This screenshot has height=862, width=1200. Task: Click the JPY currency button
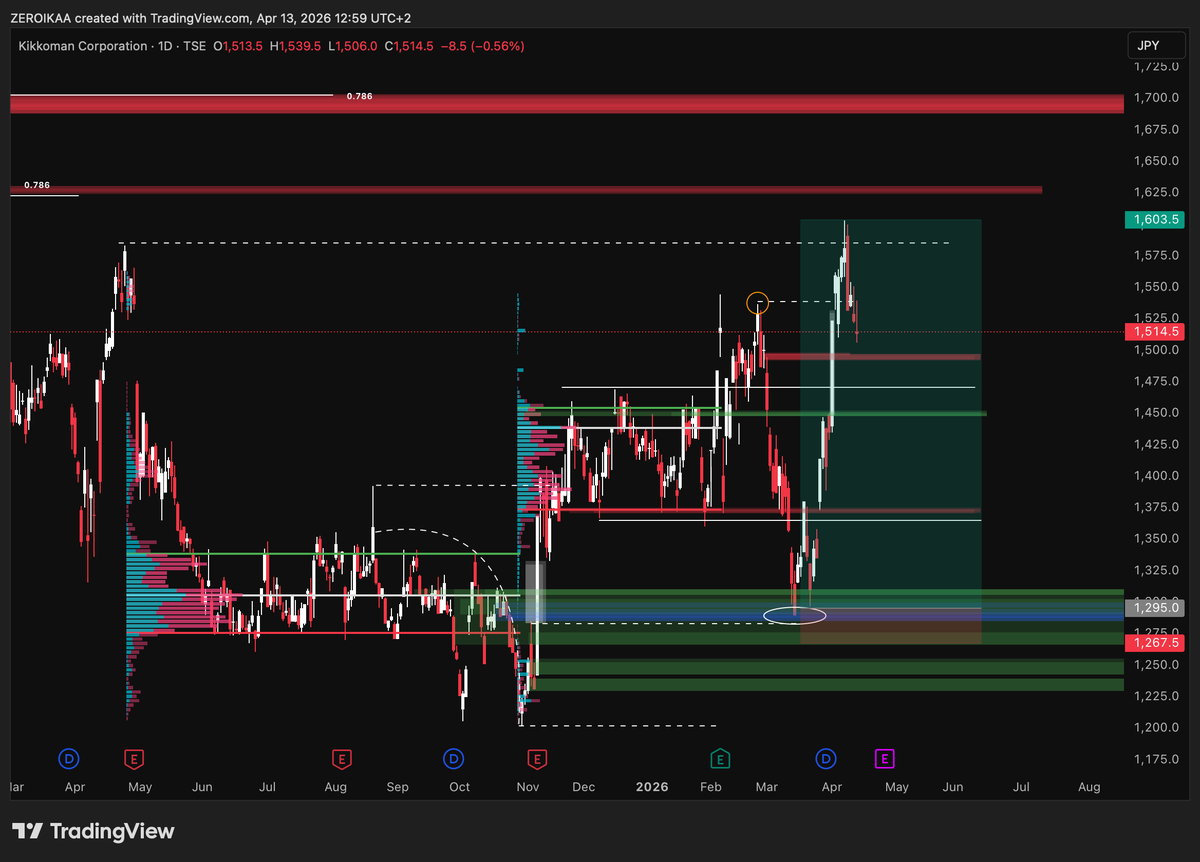click(x=1156, y=46)
